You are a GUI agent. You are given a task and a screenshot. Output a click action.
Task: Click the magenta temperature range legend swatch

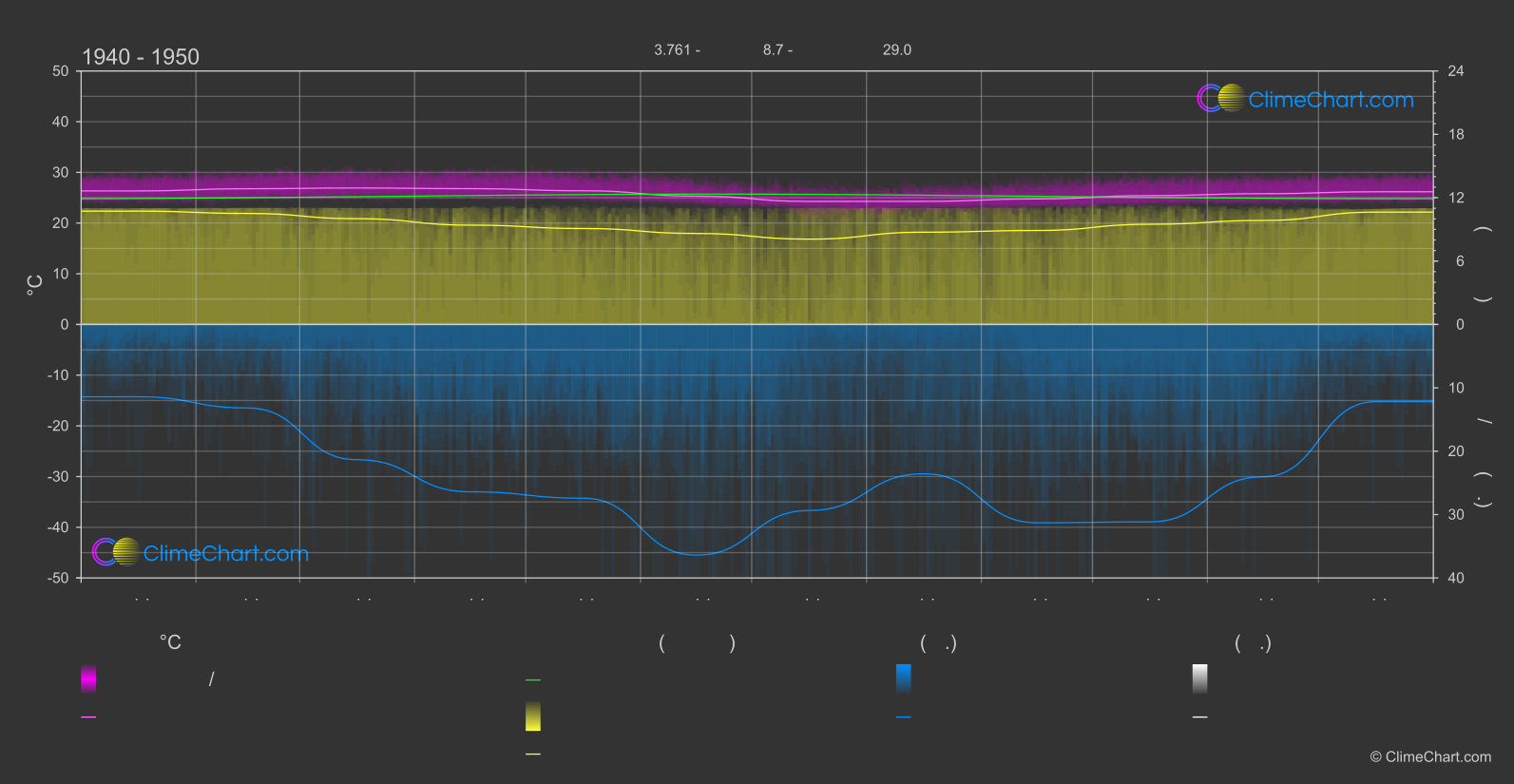pyautogui.click(x=88, y=679)
